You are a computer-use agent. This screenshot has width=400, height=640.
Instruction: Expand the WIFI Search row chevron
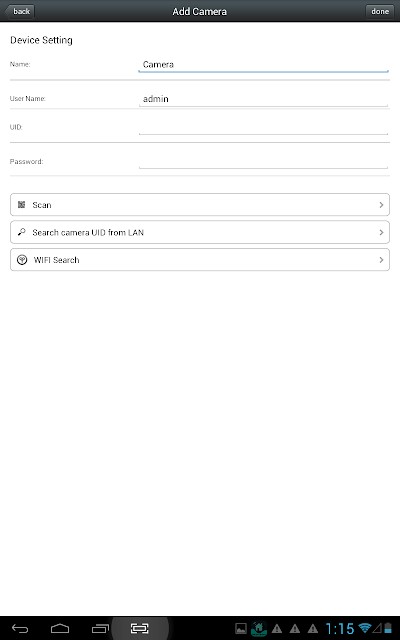(x=381, y=260)
